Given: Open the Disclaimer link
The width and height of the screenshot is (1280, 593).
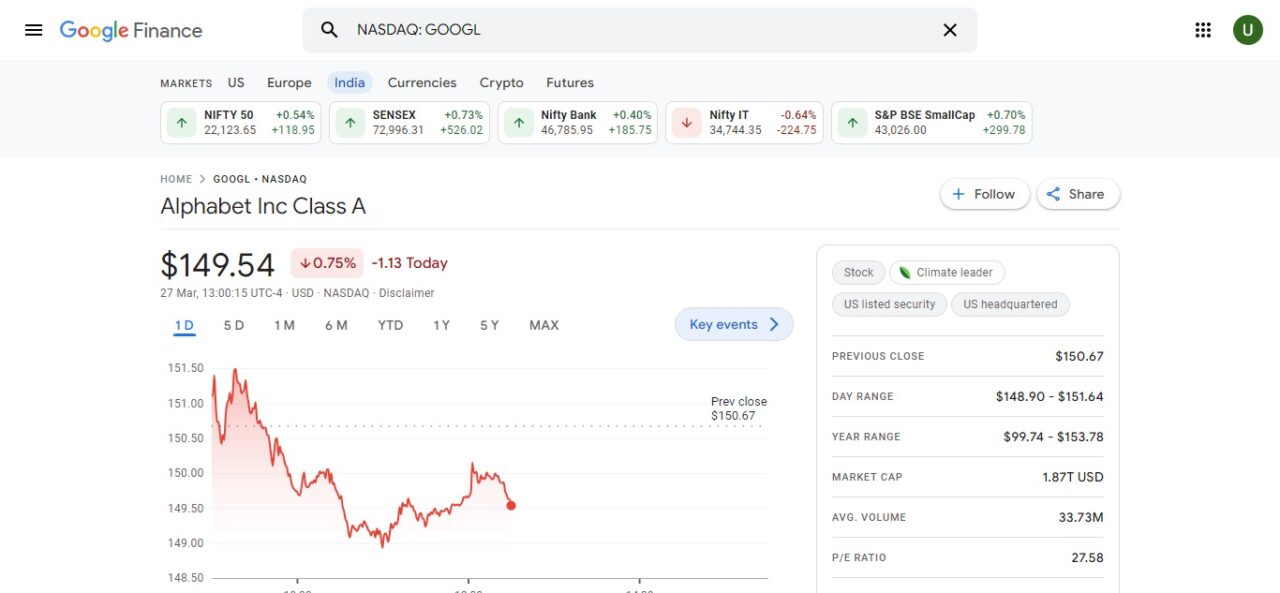Looking at the screenshot, I should (x=407, y=293).
